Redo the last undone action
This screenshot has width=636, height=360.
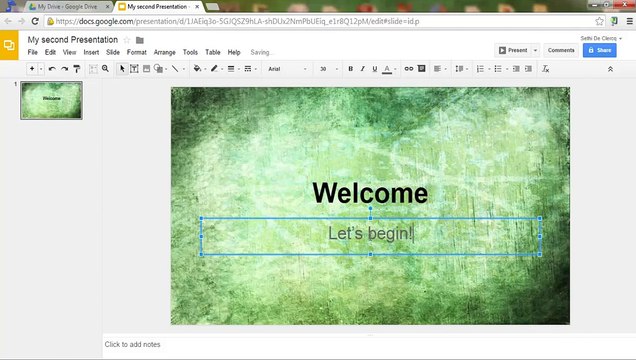coord(64,69)
